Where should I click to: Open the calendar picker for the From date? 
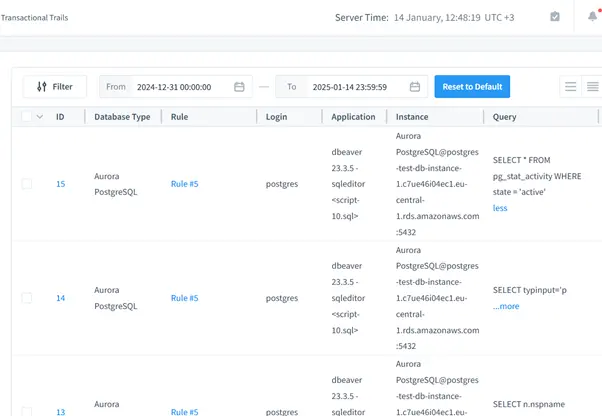point(239,87)
